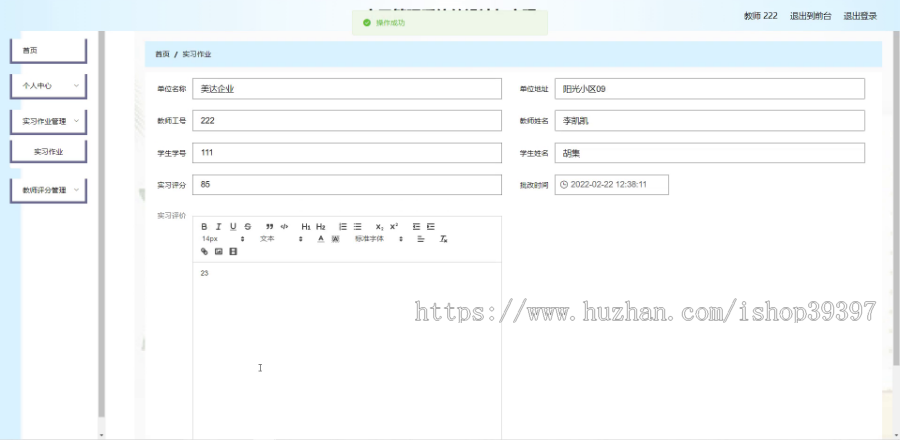Click the 实习评分 field containing 85
The width and height of the screenshot is (900, 440).
(347, 185)
